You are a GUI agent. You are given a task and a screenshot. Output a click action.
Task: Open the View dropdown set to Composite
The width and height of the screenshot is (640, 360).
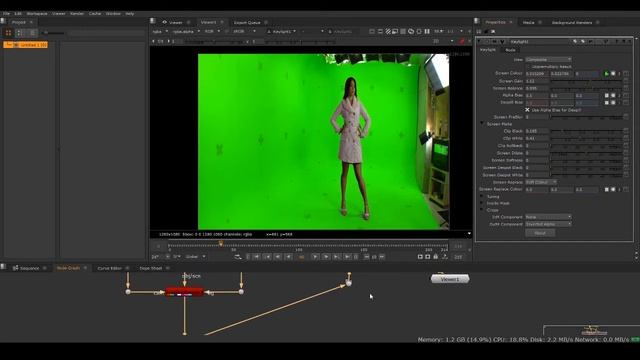tap(548, 60)
